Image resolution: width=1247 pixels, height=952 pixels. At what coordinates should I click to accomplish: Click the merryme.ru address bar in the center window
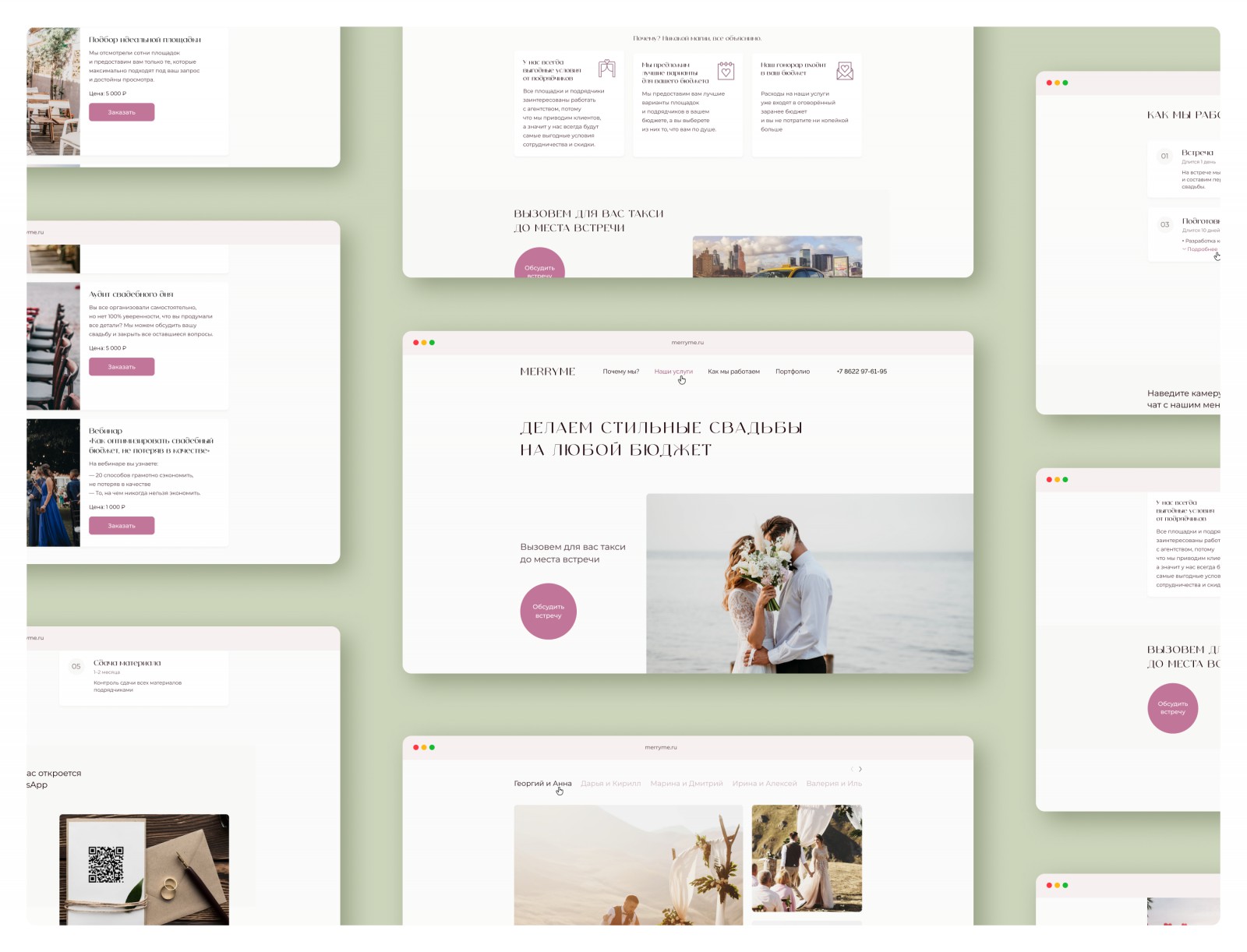[687, 343]
